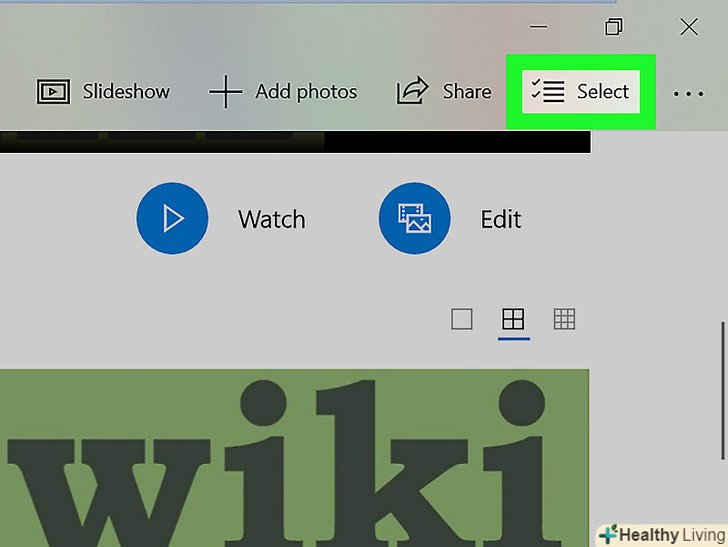Screen dimensions: 728x547
Task: Open the Share option
Action: click(x=443, y=91)
